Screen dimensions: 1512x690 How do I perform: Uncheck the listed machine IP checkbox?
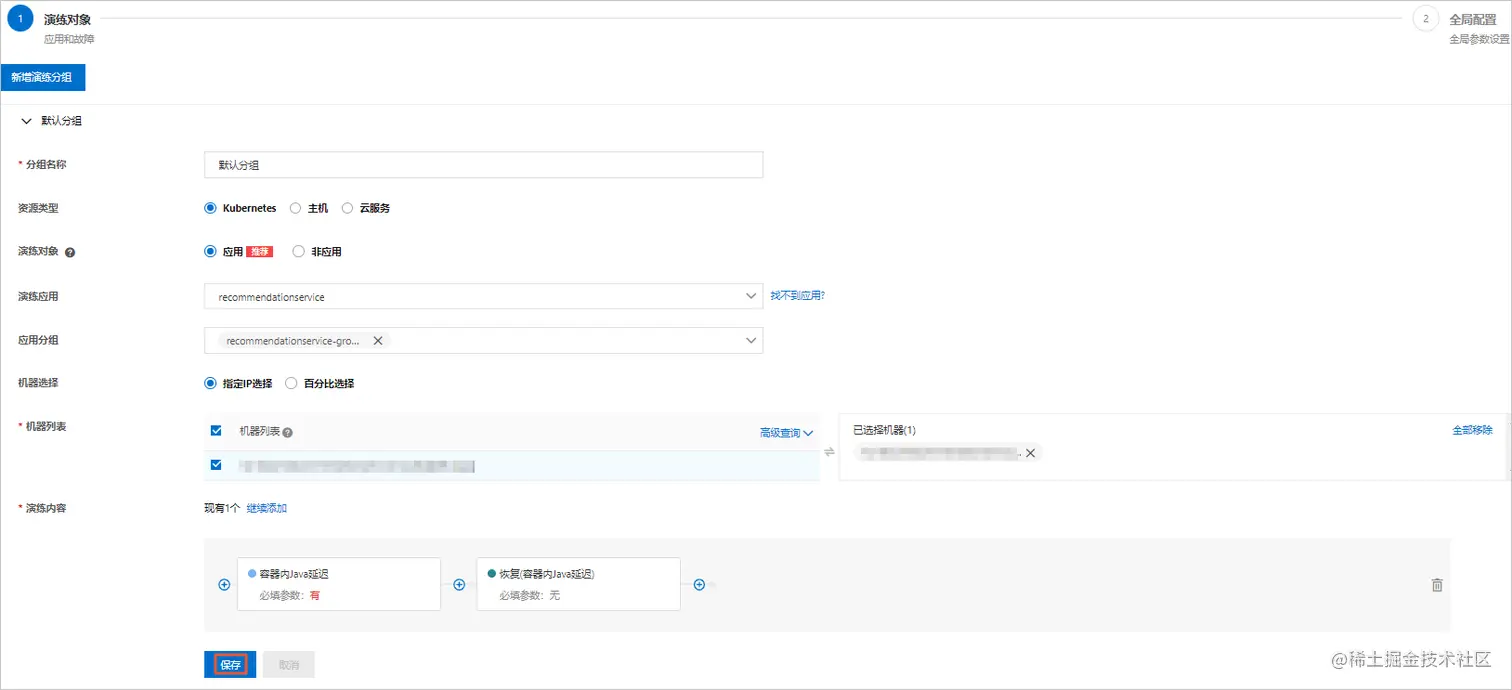(x=215, y=464)
